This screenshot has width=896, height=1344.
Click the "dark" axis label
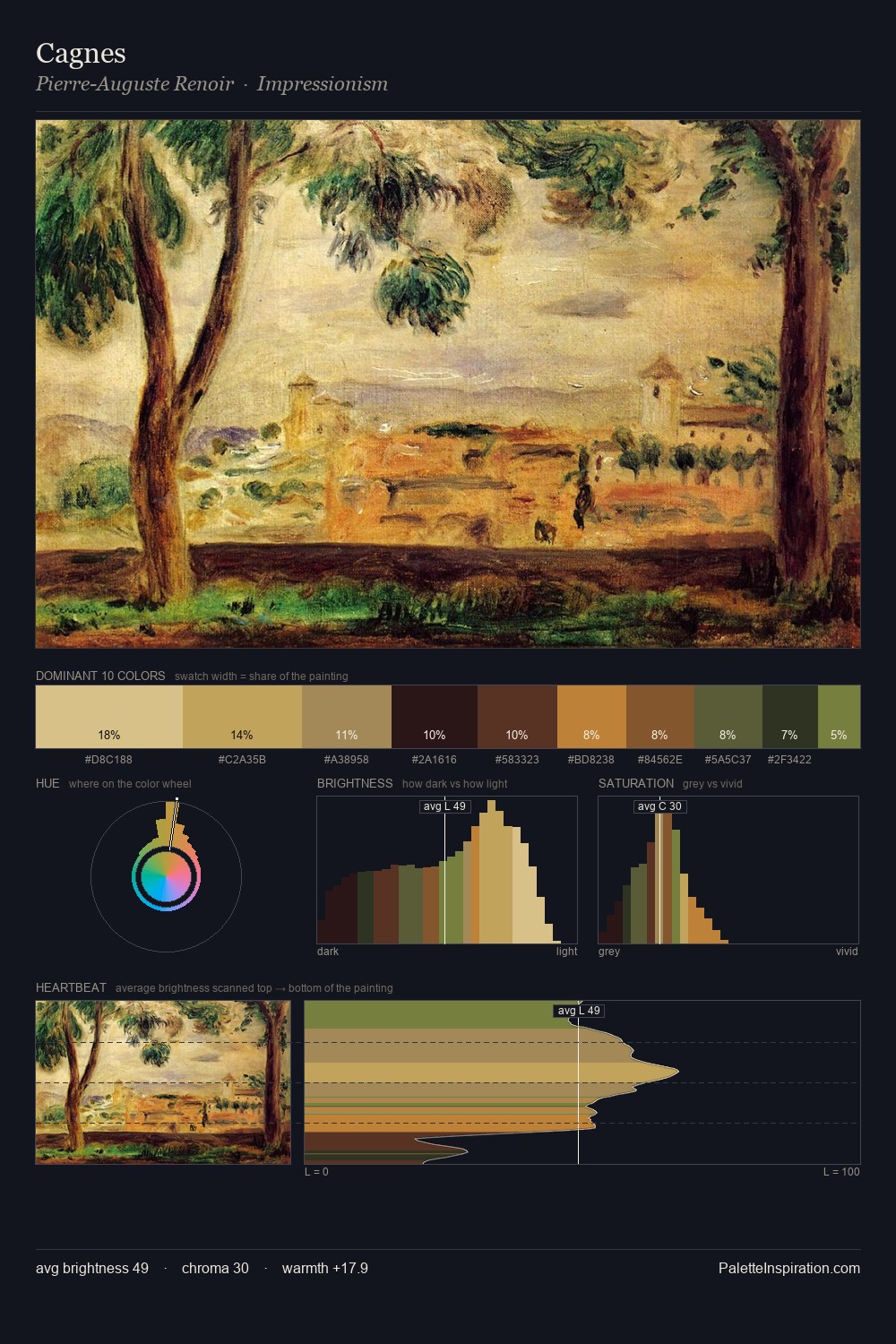328,952
